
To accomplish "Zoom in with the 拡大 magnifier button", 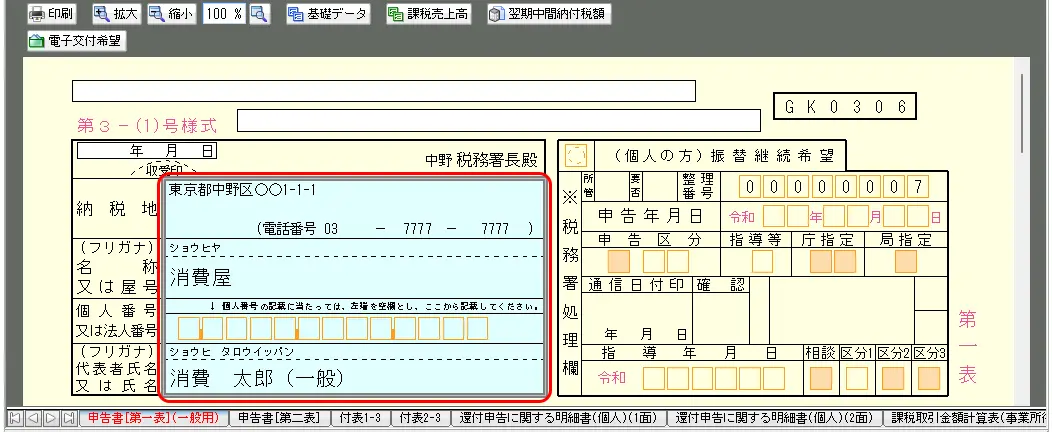I will coord(116,14).
